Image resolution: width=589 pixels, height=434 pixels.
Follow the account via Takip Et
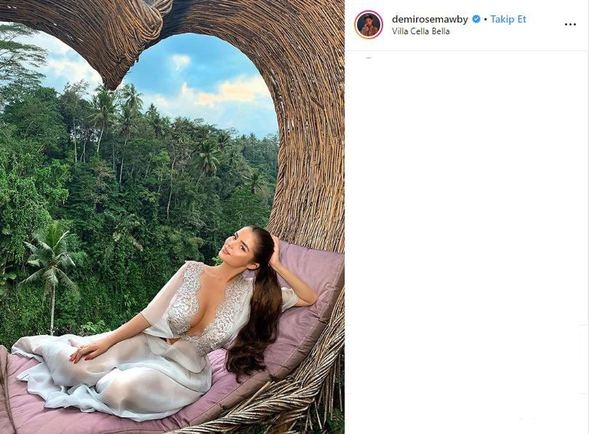(x=508, y=19)
